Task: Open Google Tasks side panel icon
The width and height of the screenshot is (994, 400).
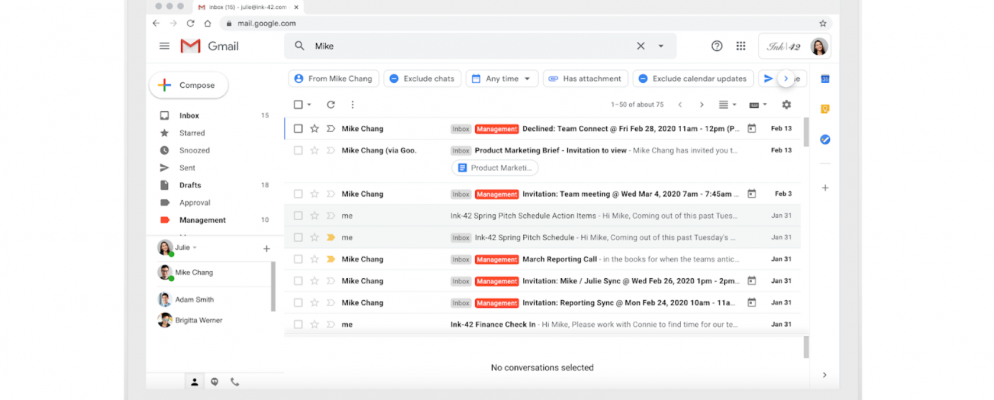Action: pos(825,139)
